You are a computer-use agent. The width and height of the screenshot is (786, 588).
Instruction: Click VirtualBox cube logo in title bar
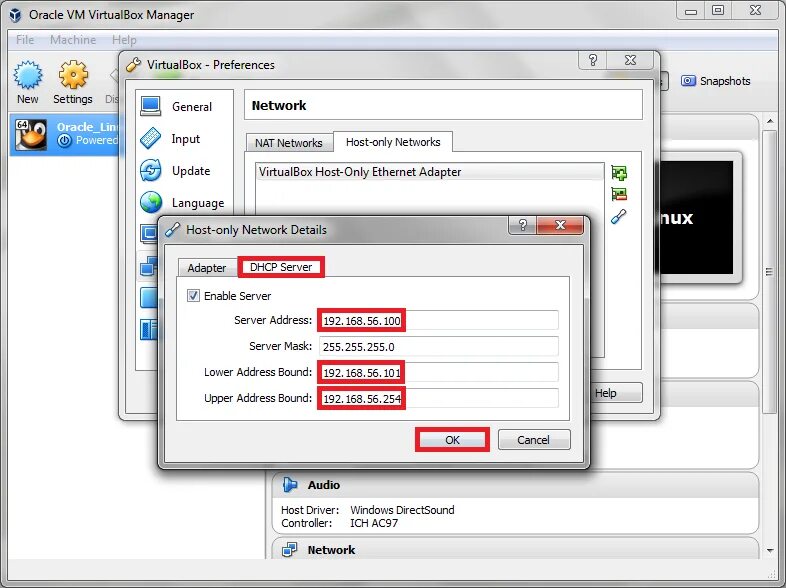pos(16,15)
